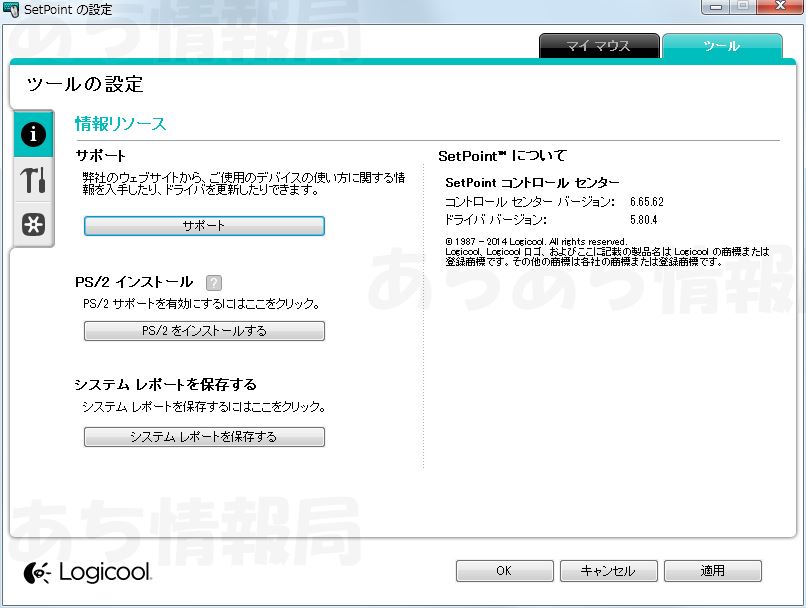Click the PS/2 をインストールする button
The image size is (806, 608).
204,331
